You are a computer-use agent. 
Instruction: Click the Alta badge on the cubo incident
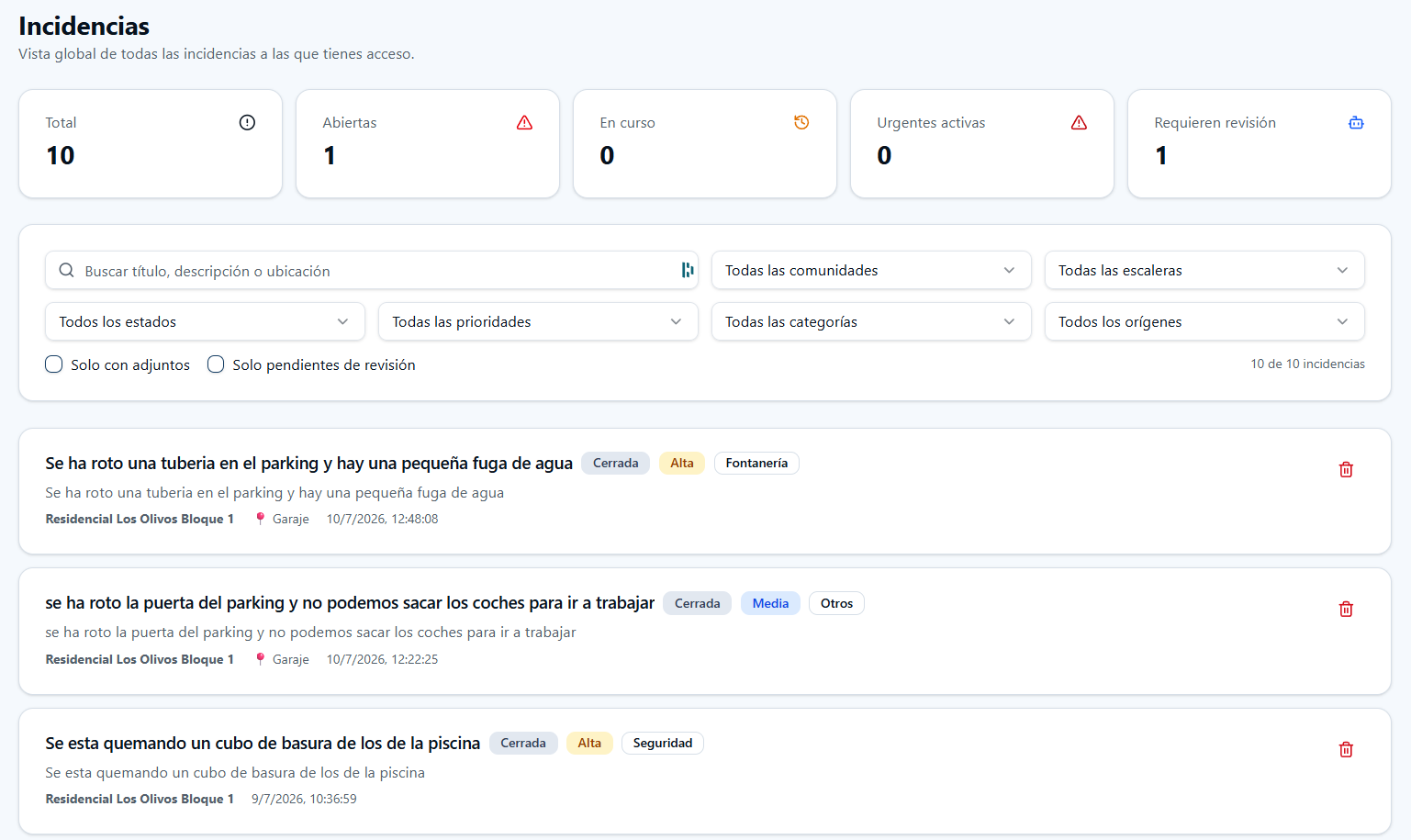pyautogui.click(x=589, y=743)
